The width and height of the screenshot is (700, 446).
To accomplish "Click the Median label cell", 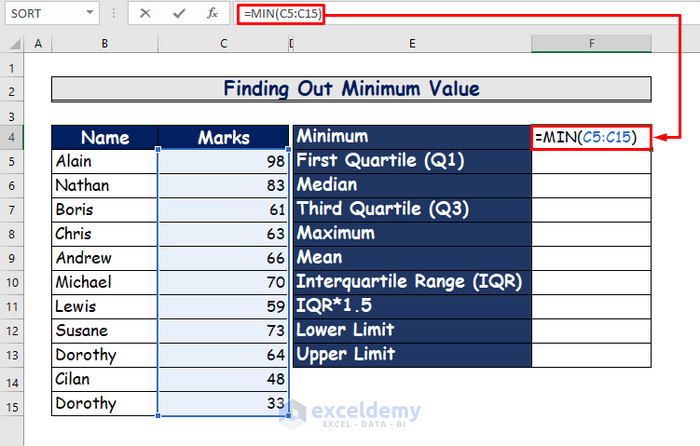I will 412,185.
